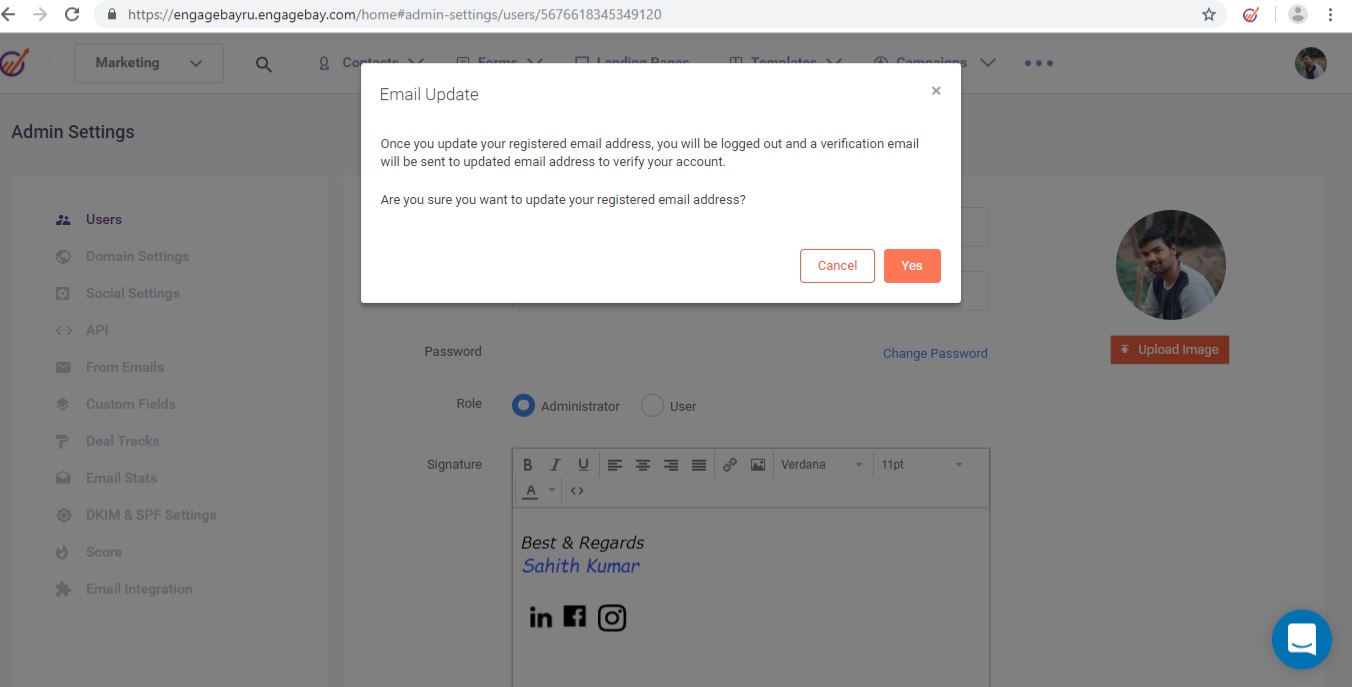Click the center align icon in editor
The image size is (1352, 687).
pos(643,465)
